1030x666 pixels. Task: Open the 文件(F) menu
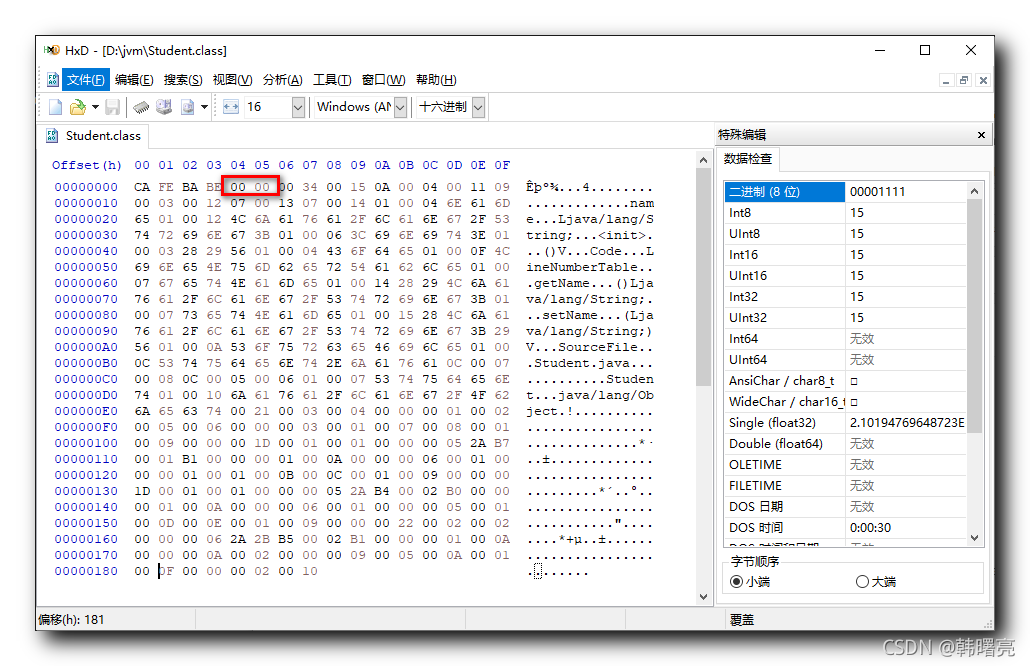tap(85, 80)
